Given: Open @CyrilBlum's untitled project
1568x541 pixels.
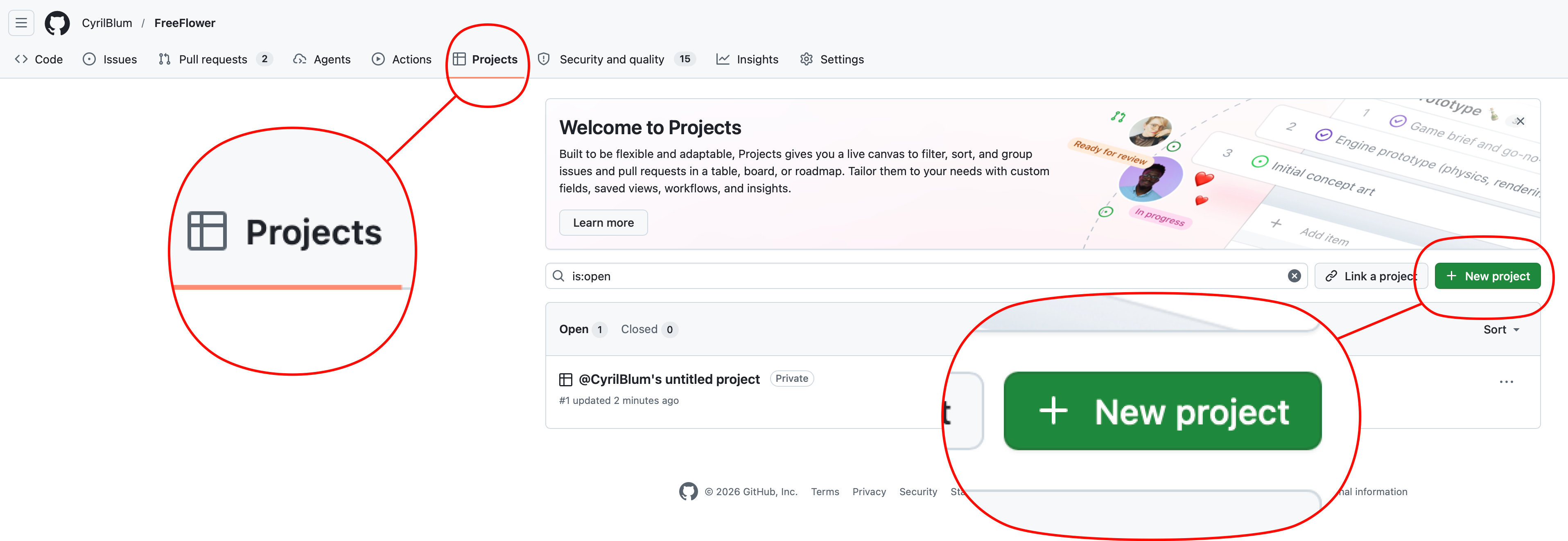Looking at the screenshot, I should pyautogui.click(x=669, y=379).
